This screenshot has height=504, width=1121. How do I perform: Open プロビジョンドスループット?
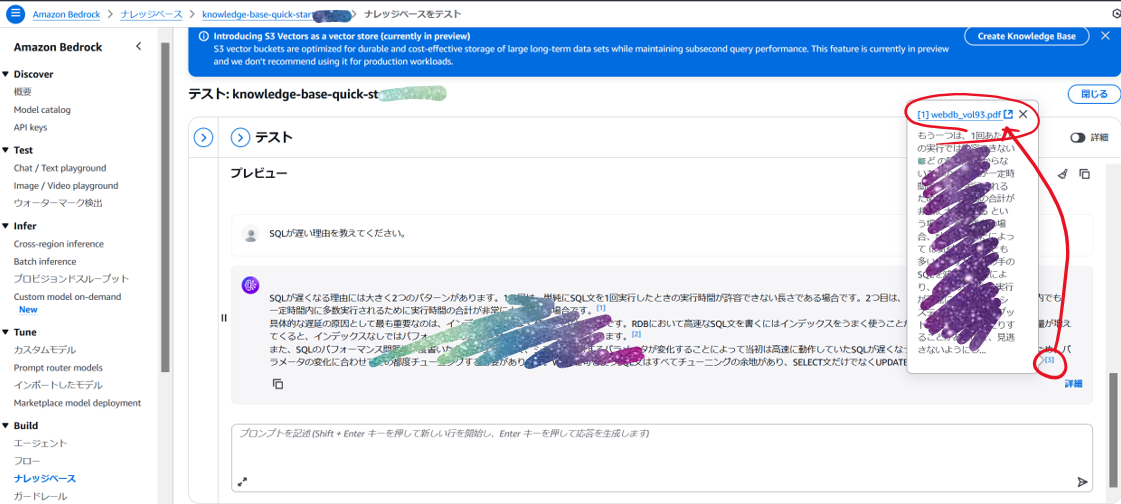click(71, 279)
